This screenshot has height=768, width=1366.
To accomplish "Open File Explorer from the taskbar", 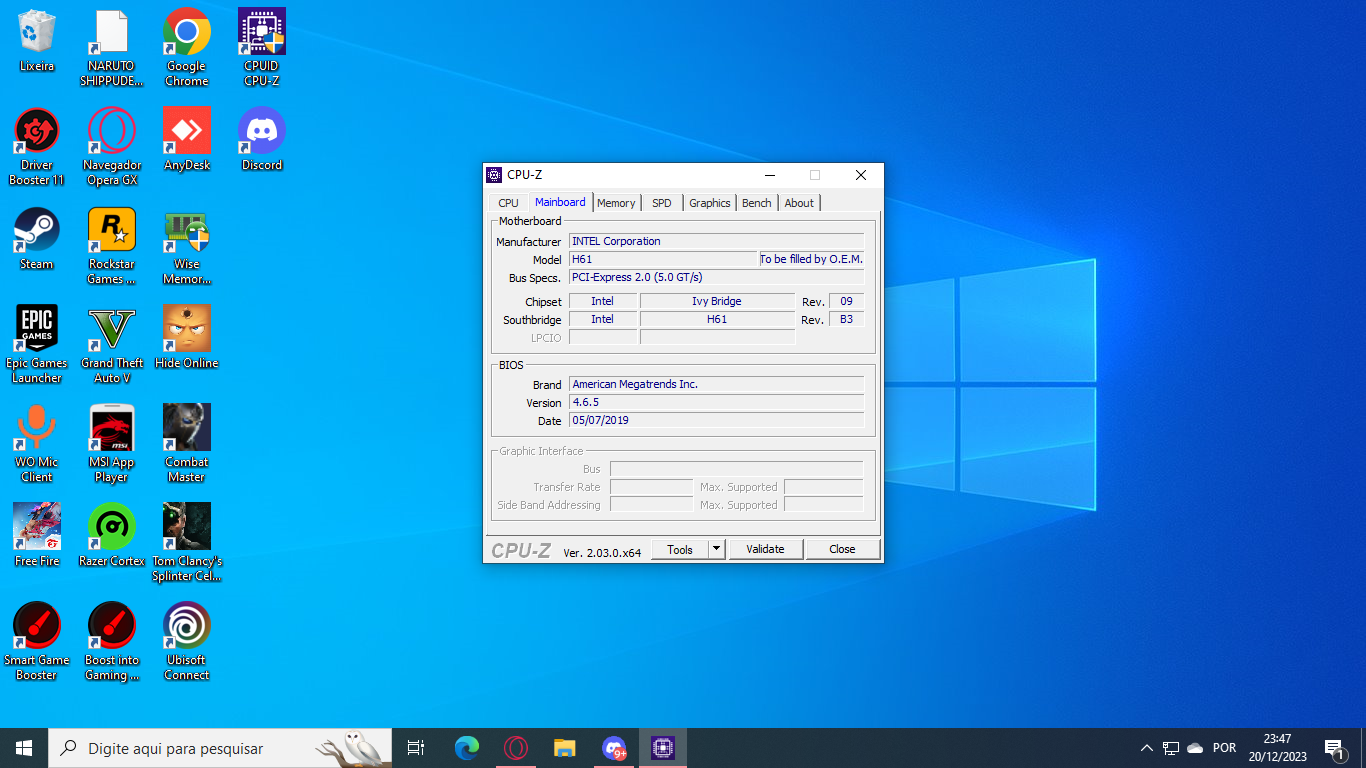I will pos(565,748).
